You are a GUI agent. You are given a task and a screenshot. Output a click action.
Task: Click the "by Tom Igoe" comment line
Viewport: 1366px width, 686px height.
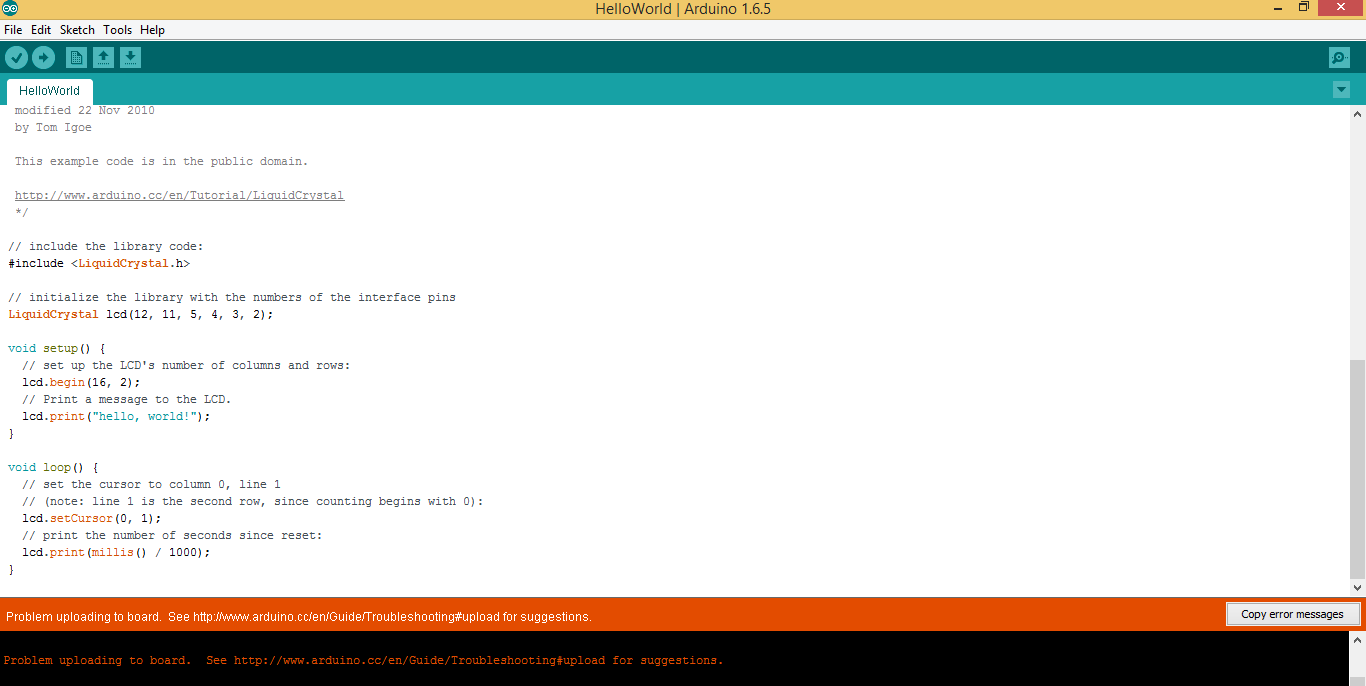pos(53,127)
